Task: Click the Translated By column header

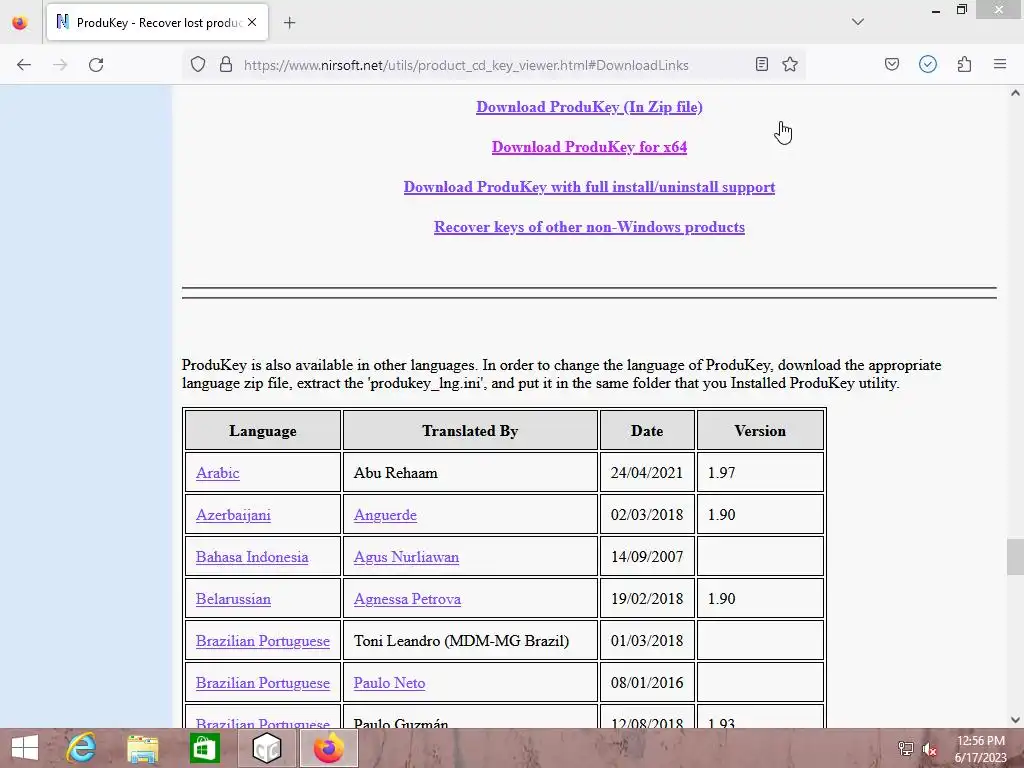Action: point(470,431)
